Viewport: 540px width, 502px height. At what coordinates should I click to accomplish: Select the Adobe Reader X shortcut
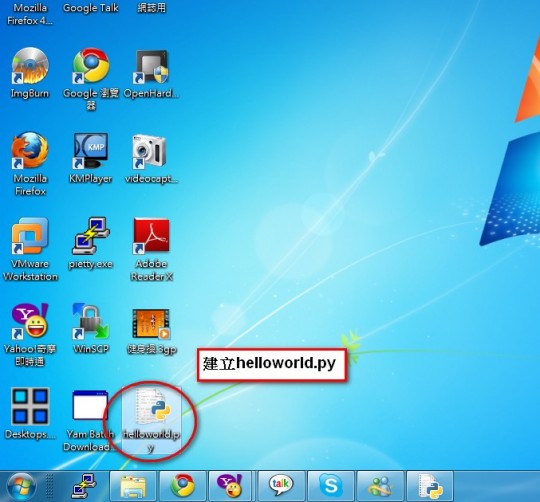point(151,249)
